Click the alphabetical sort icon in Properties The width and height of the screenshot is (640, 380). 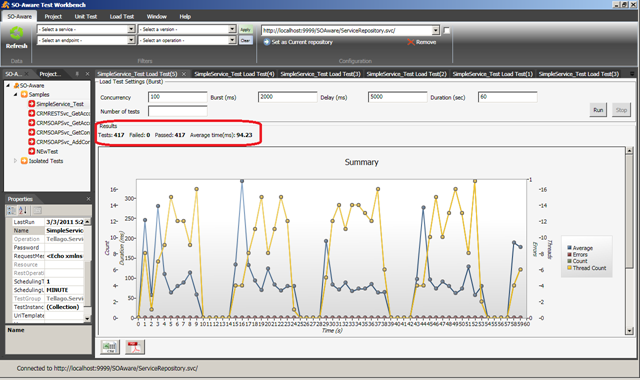tap(23, 211)
